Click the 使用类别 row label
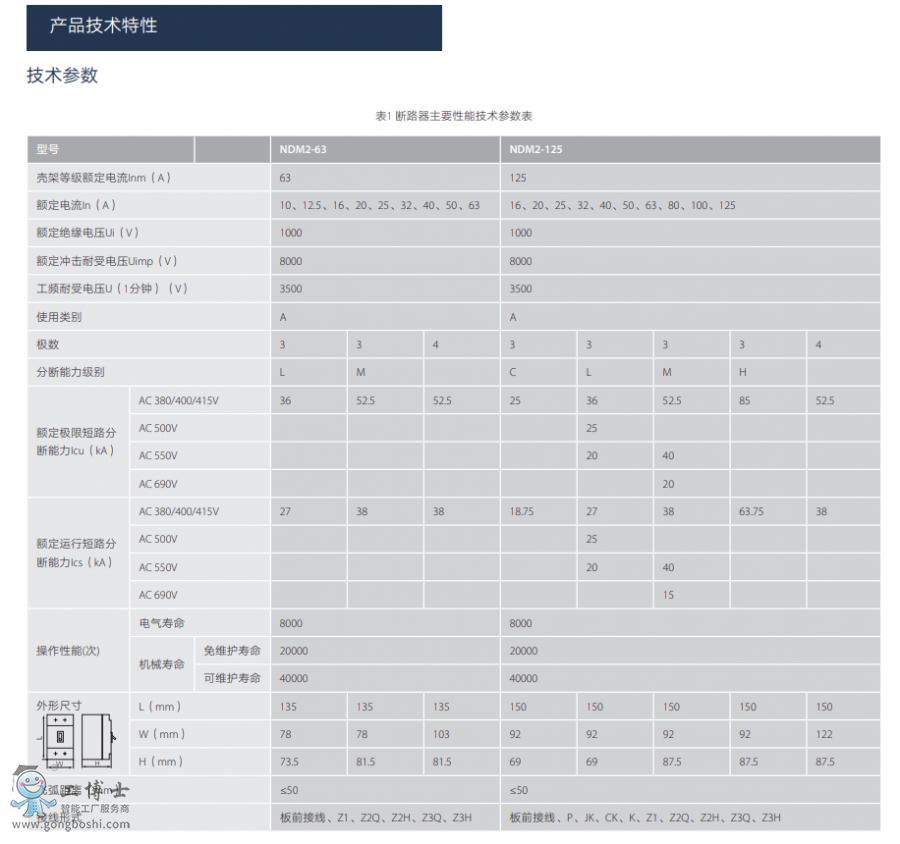The image size is (900, 844). 59,317
